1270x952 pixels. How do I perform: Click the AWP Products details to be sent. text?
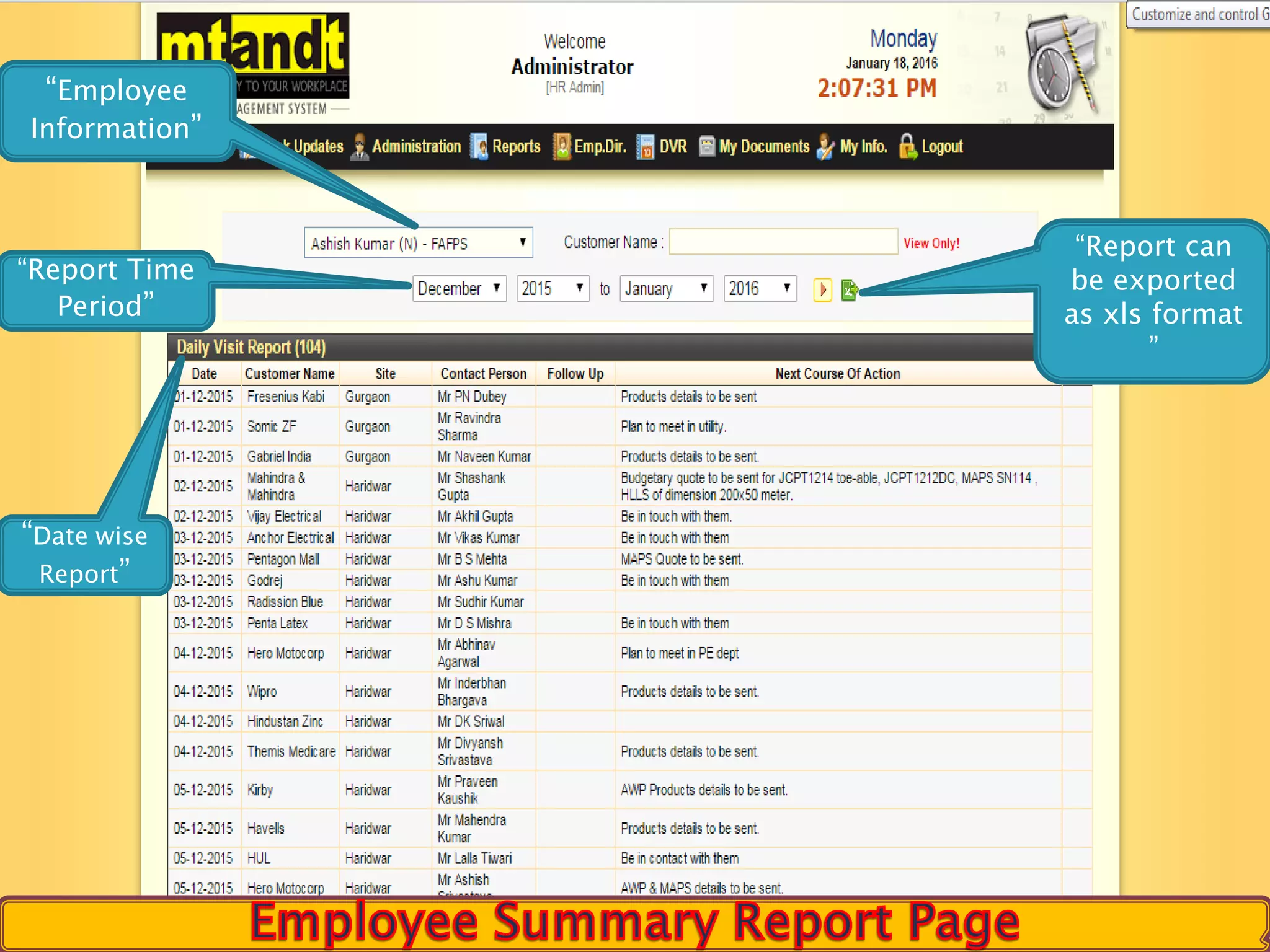(704, 790)
